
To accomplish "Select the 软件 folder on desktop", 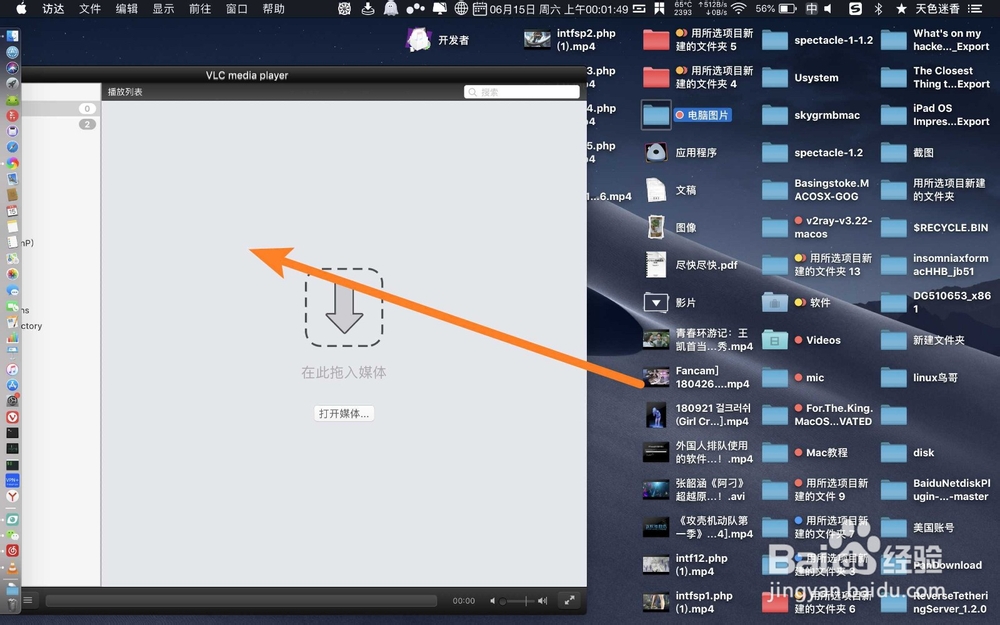I will [797, 302].
